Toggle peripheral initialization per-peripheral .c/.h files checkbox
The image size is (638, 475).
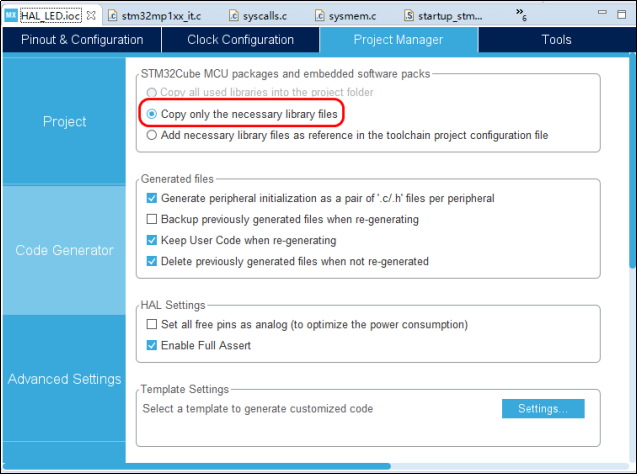tap(152, 198)
